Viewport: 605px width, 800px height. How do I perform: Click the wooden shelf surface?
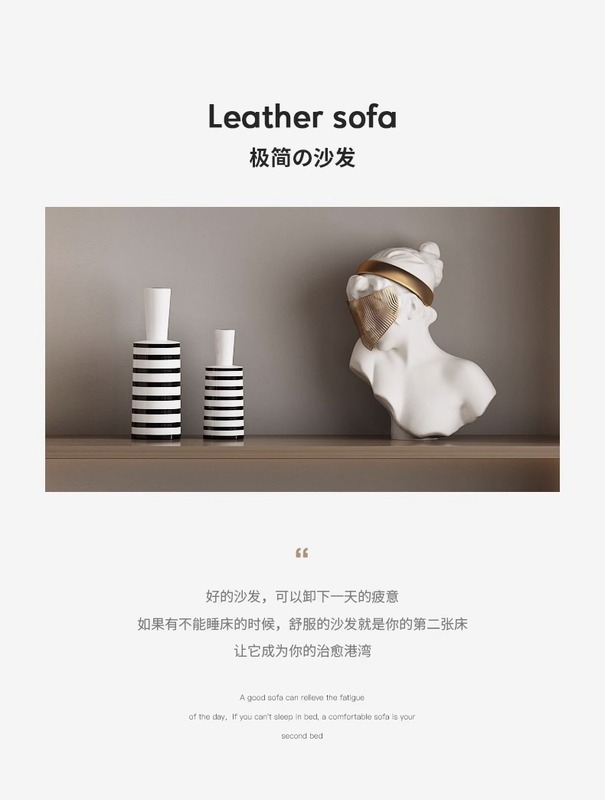(302, 463)
